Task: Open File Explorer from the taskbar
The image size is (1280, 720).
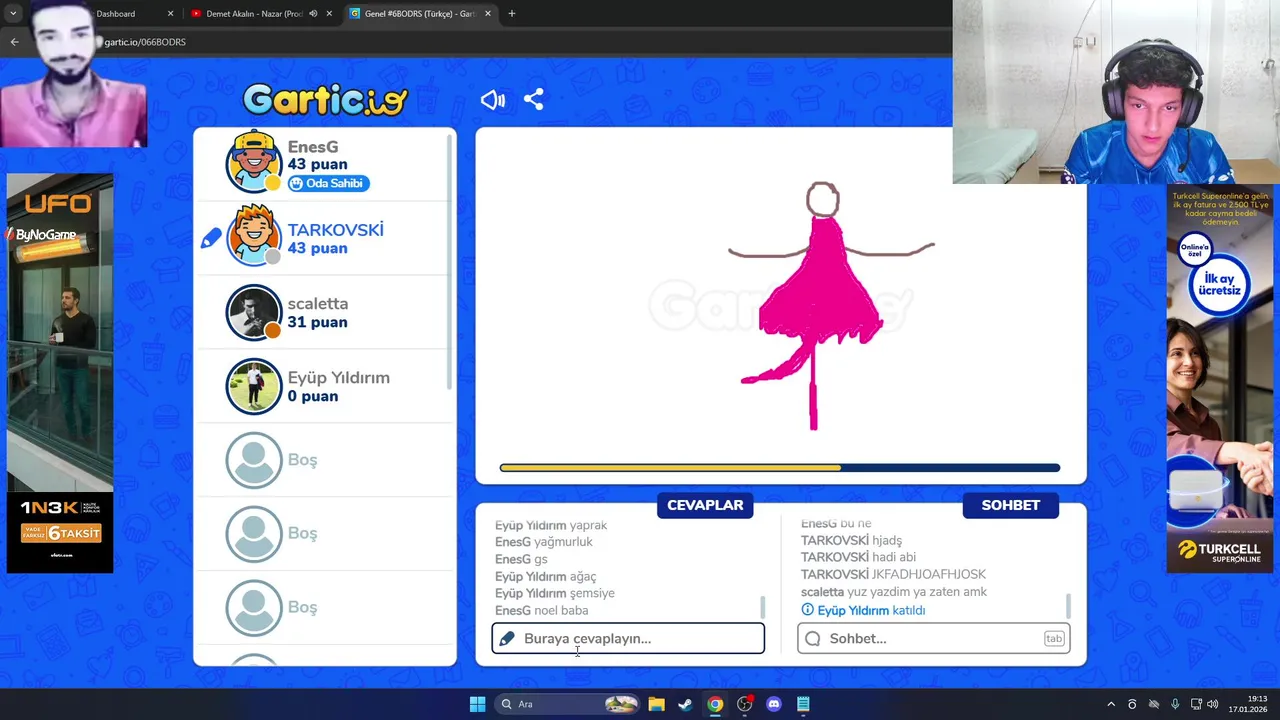Action: [x=656, y=704]
